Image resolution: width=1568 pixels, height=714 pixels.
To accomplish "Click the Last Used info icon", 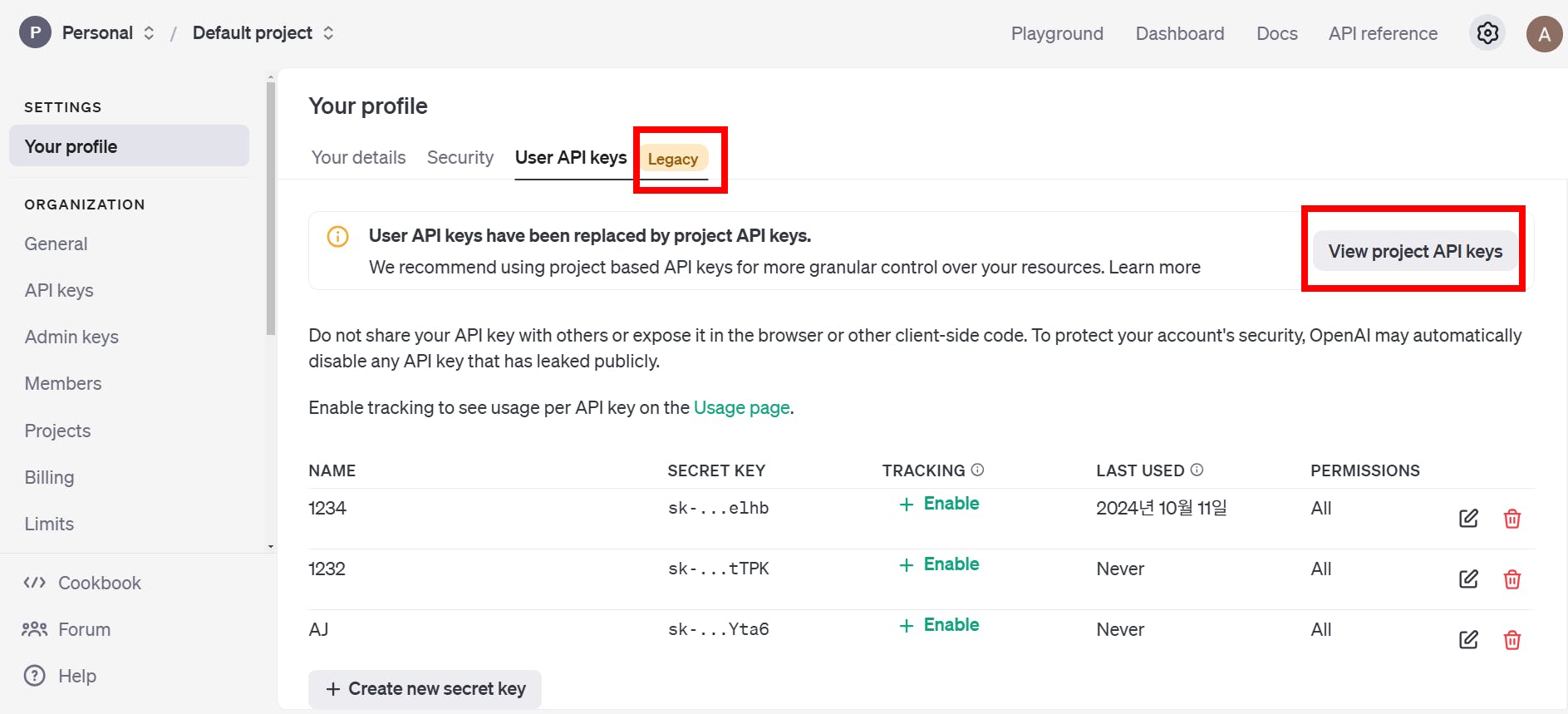I will click(x=1197, y=470).
